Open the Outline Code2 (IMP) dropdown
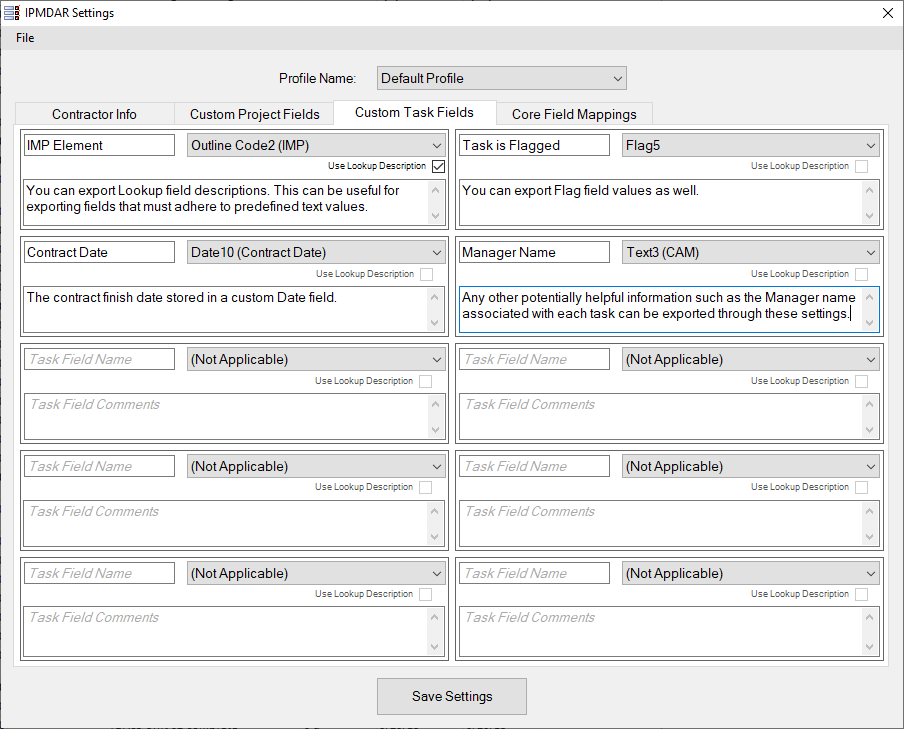Viewport: 904px width, 729px height. [316, 145]
